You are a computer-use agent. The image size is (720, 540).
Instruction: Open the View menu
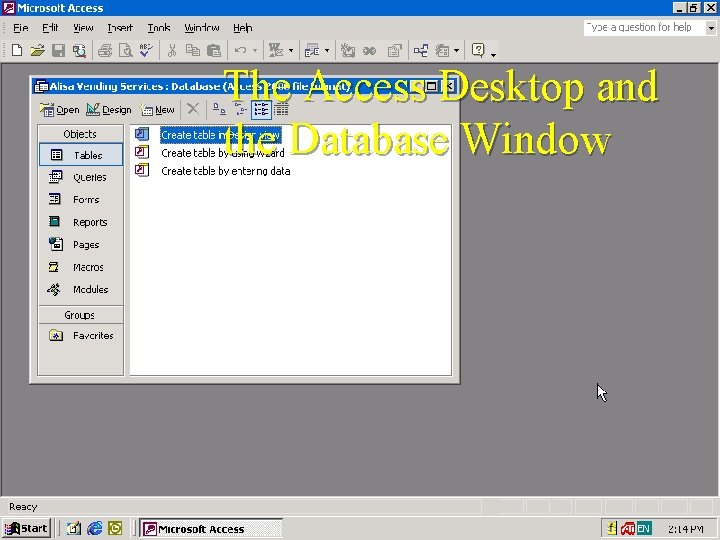click(83, 28)
